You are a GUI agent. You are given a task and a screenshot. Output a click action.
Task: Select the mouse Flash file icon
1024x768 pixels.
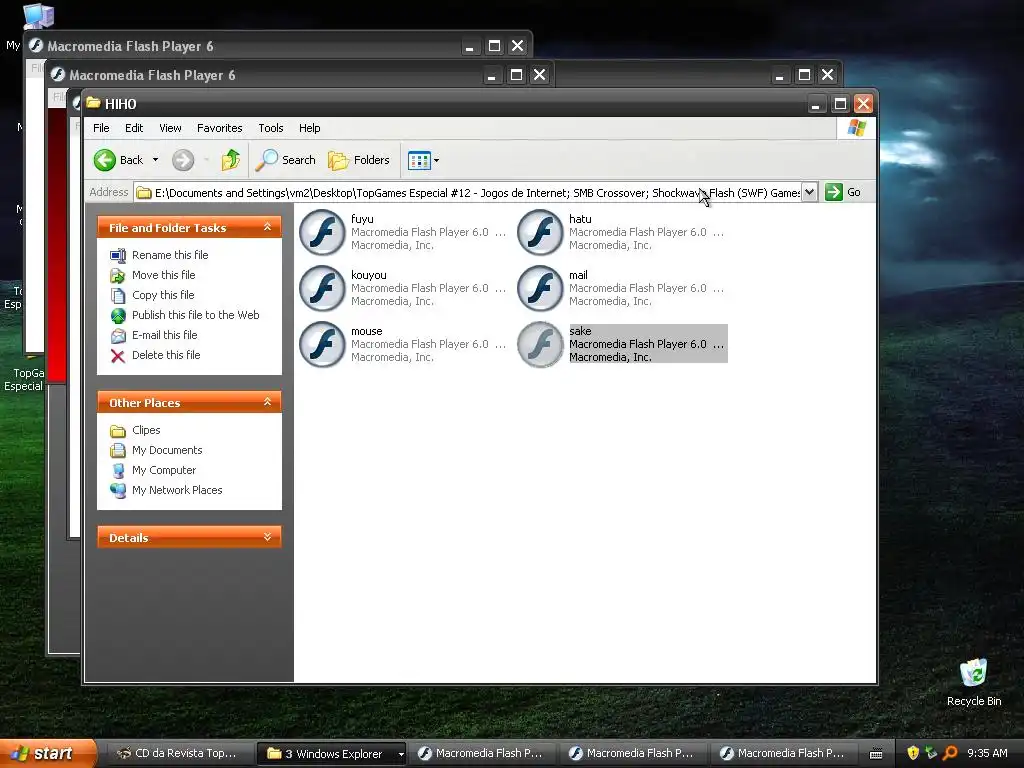[321, 344]
